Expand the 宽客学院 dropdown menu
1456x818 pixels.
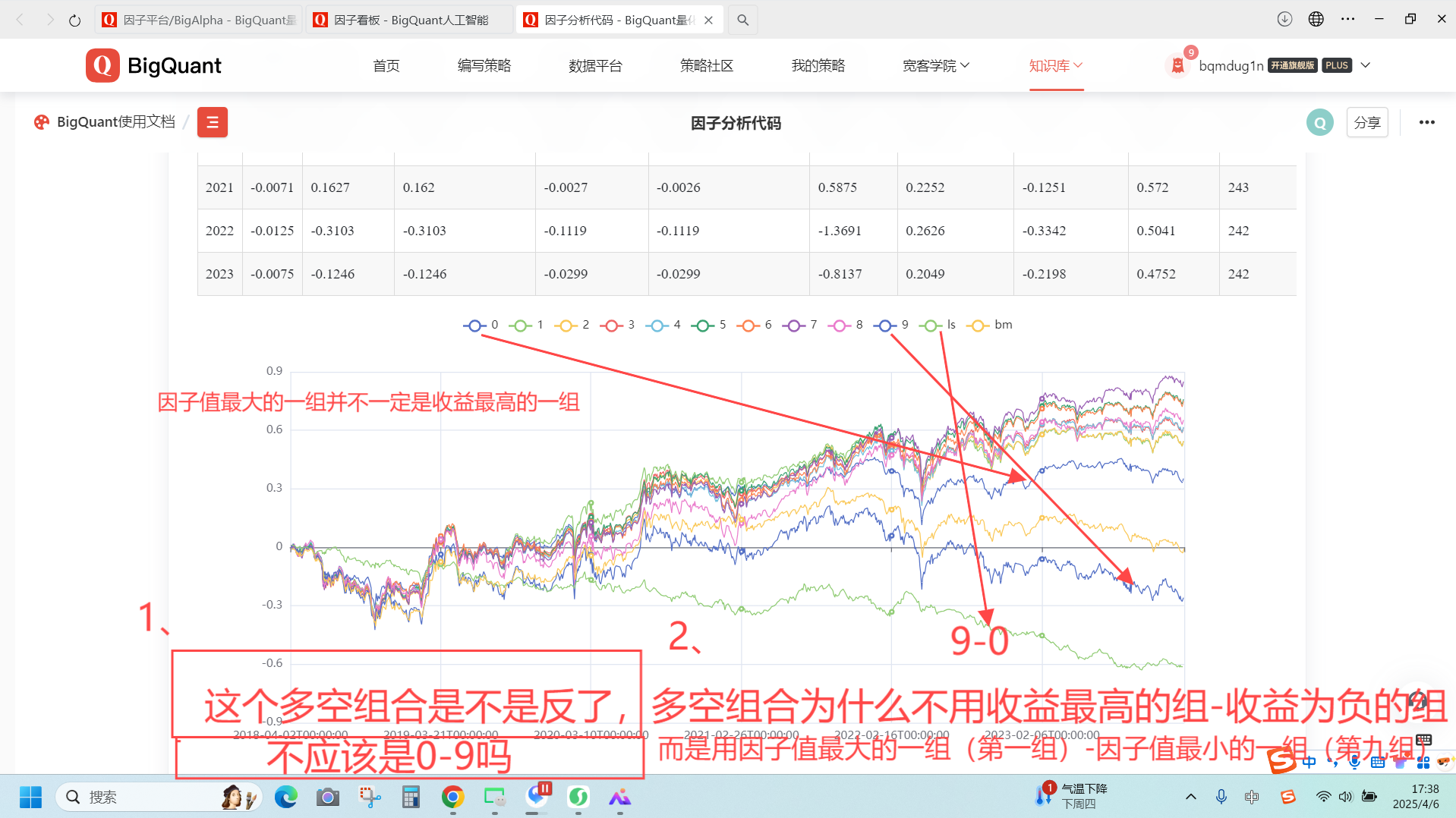[935, 66]
